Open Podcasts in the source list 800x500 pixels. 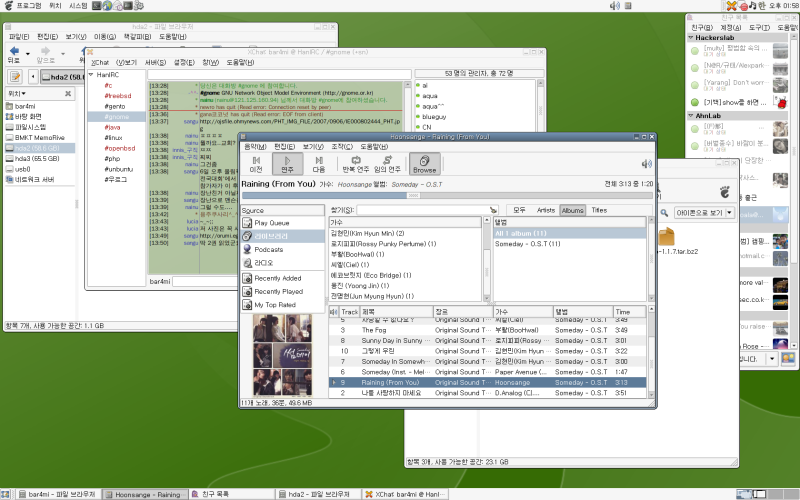269,249
